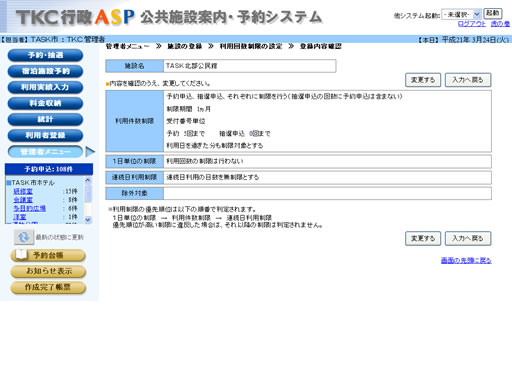
Task: Open the 統計 sidebar menu
Action: pos(45,119)
